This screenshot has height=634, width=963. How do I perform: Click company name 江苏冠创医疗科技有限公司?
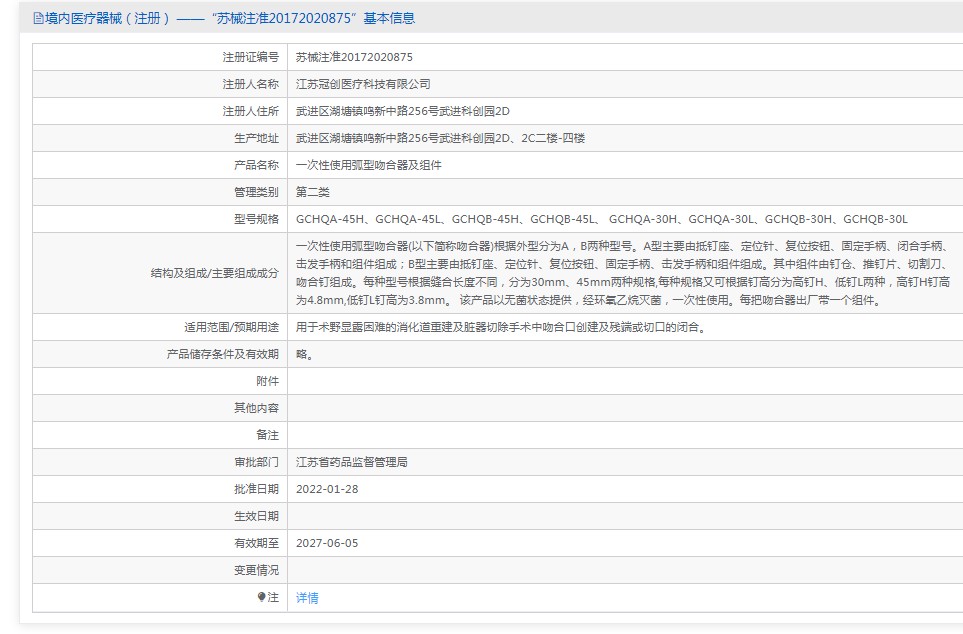[x=363, y=85]
